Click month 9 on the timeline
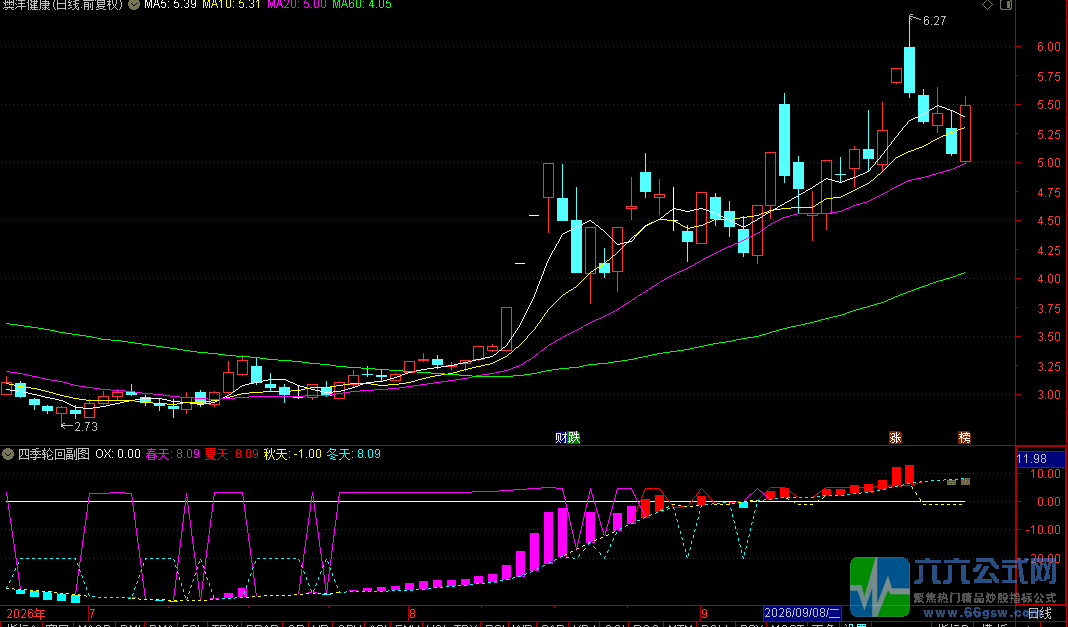Viewport: 1068px width, 627px height. (705, 613)
